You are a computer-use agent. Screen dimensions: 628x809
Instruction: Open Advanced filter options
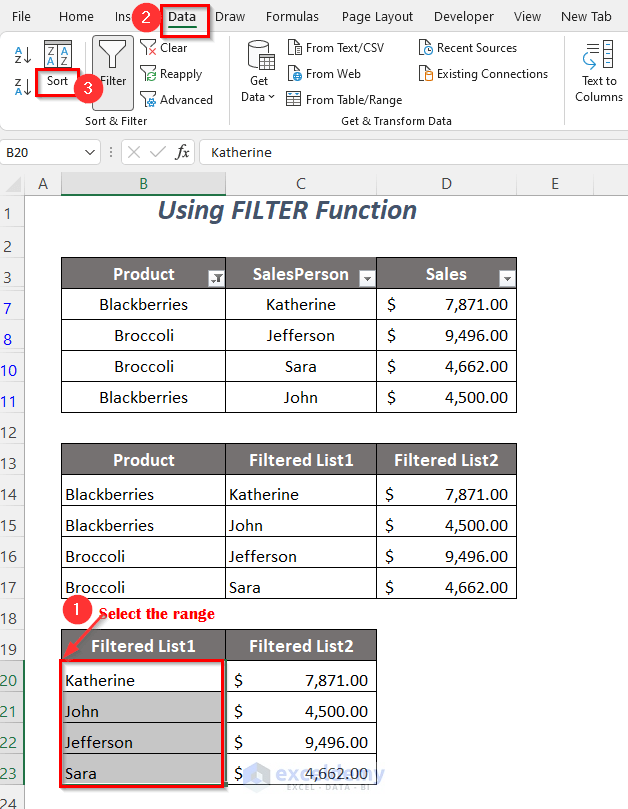point(176,100)
